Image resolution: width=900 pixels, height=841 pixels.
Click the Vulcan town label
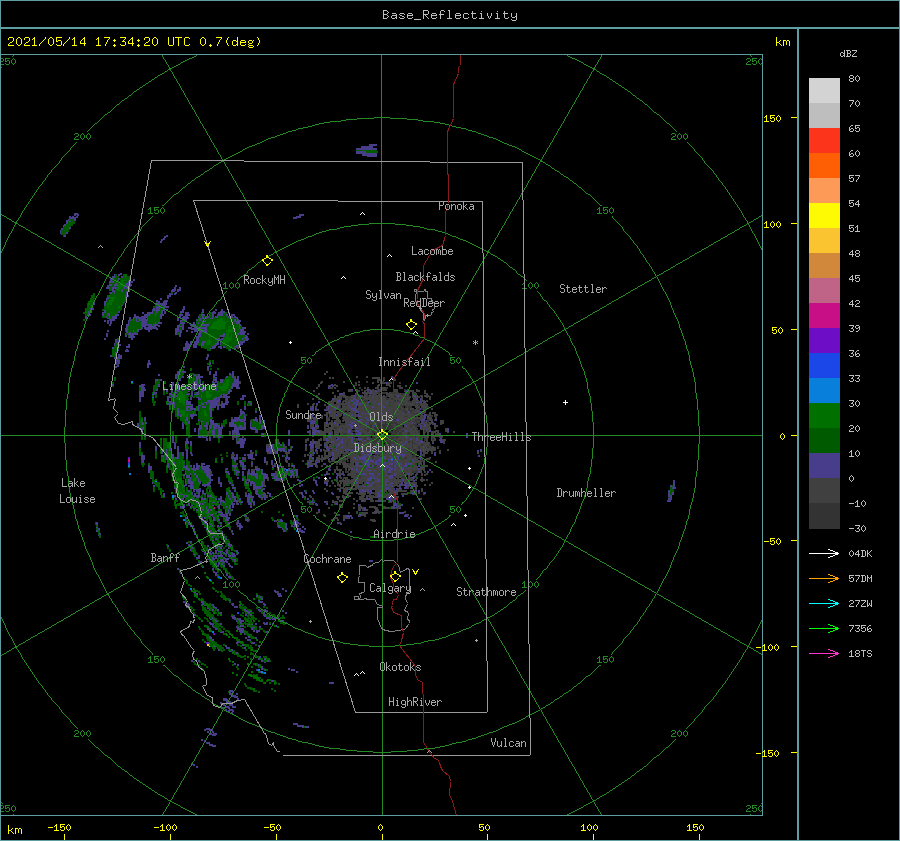[x=509, y=743]
